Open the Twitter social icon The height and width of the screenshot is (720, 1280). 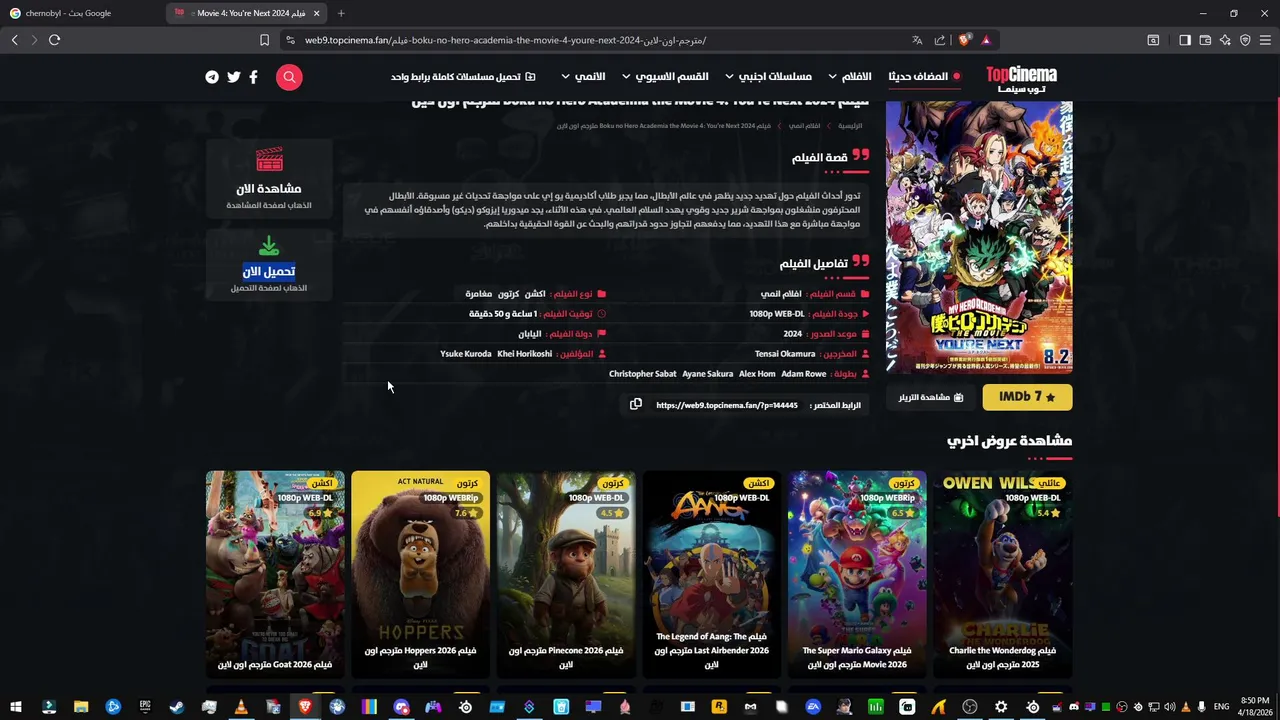coord(233,77)
